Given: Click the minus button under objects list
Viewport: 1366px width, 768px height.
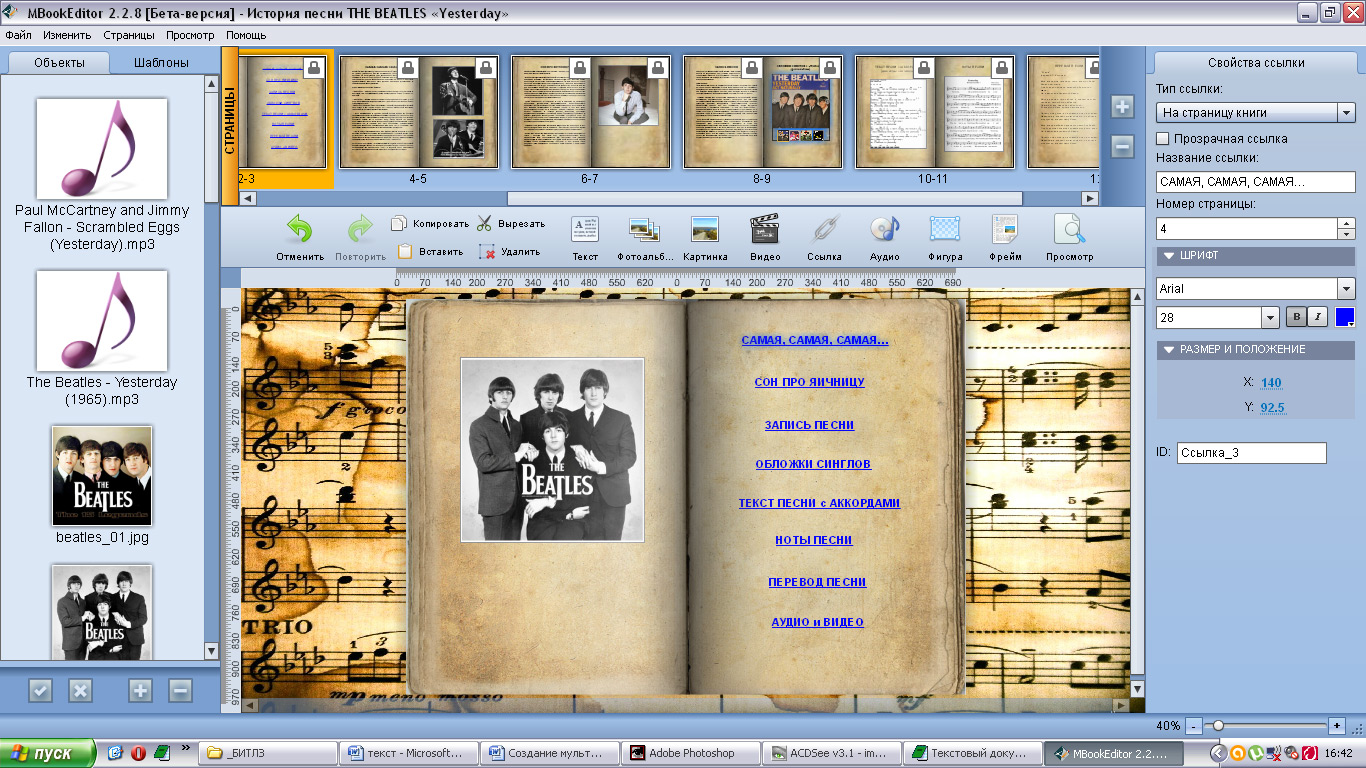Looking at the screenshot, I should (180, 690).
